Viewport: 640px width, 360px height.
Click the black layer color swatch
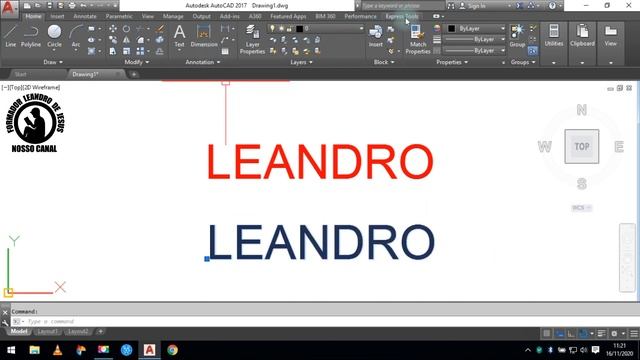pos(299,29)
